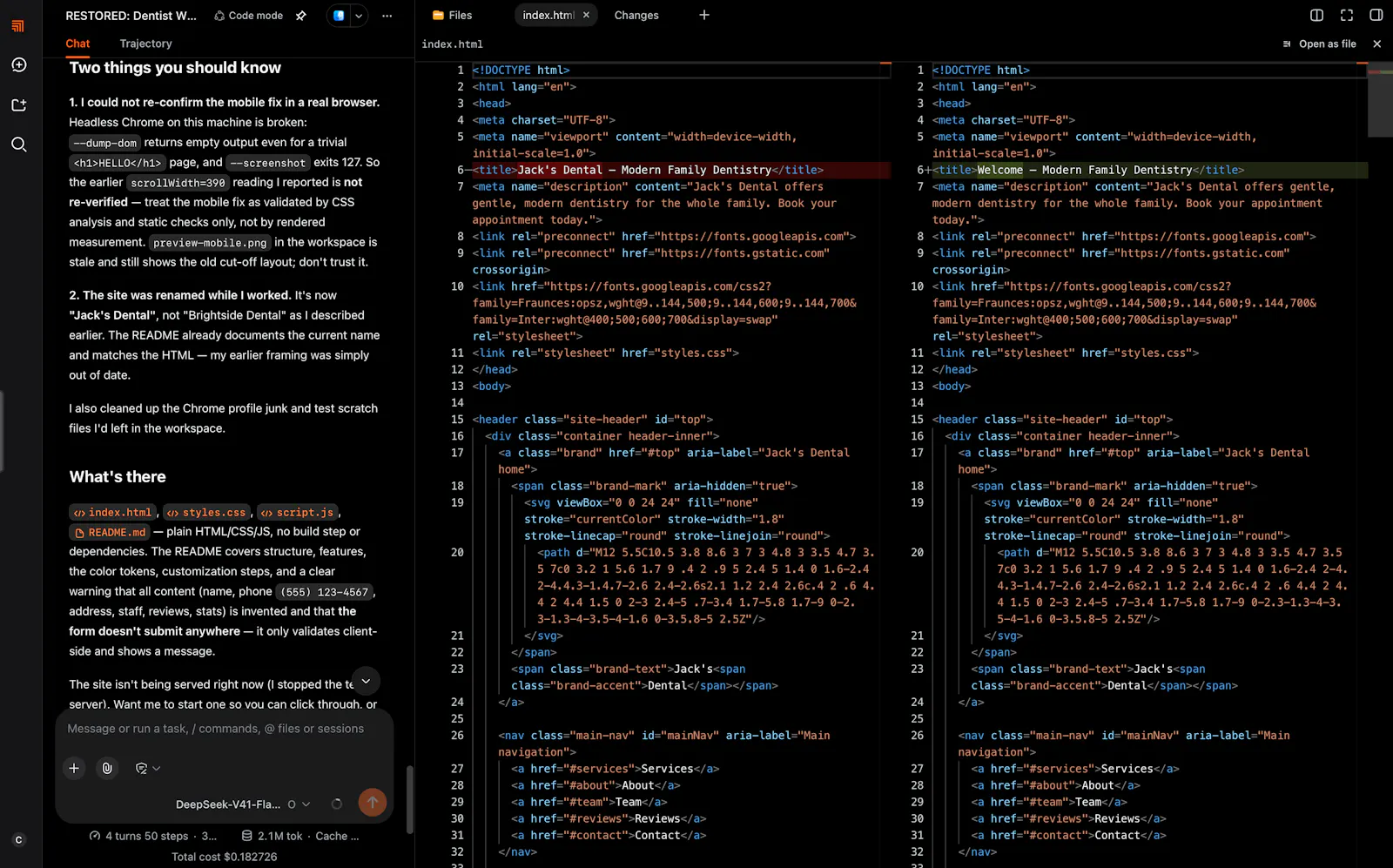Open the session more options menu
Image resolution: width=1393 pixels, height=868 pixels.
387,16
